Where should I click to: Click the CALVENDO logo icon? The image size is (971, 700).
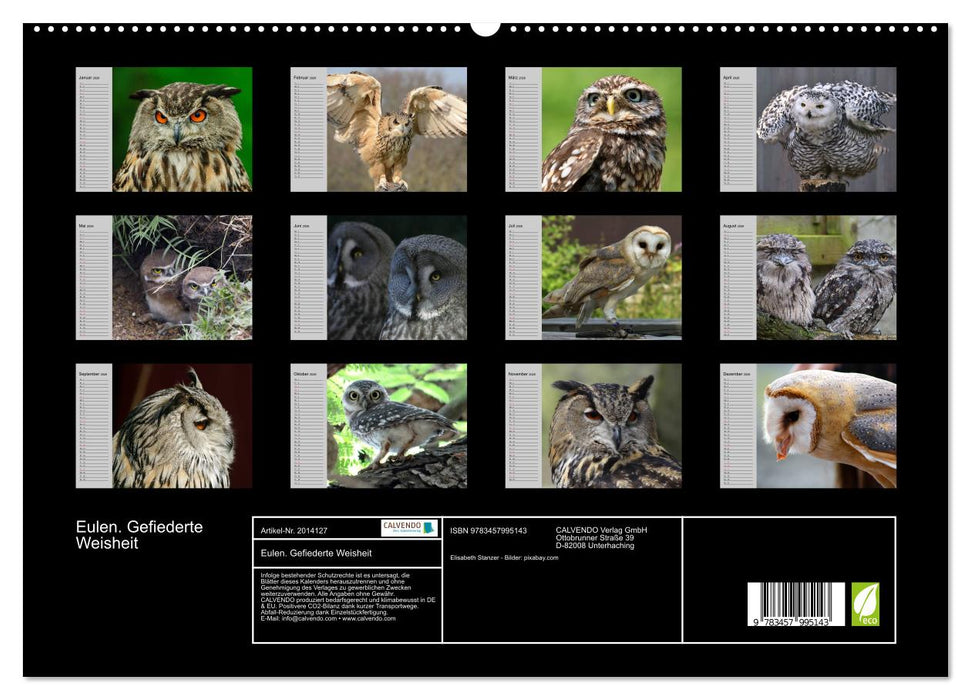tap(412, 529)
